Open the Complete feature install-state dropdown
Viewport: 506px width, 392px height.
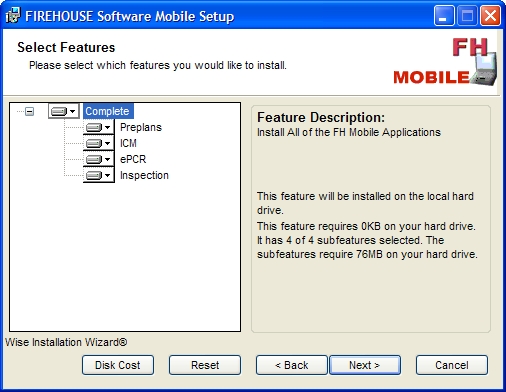(x=64, y=111)
